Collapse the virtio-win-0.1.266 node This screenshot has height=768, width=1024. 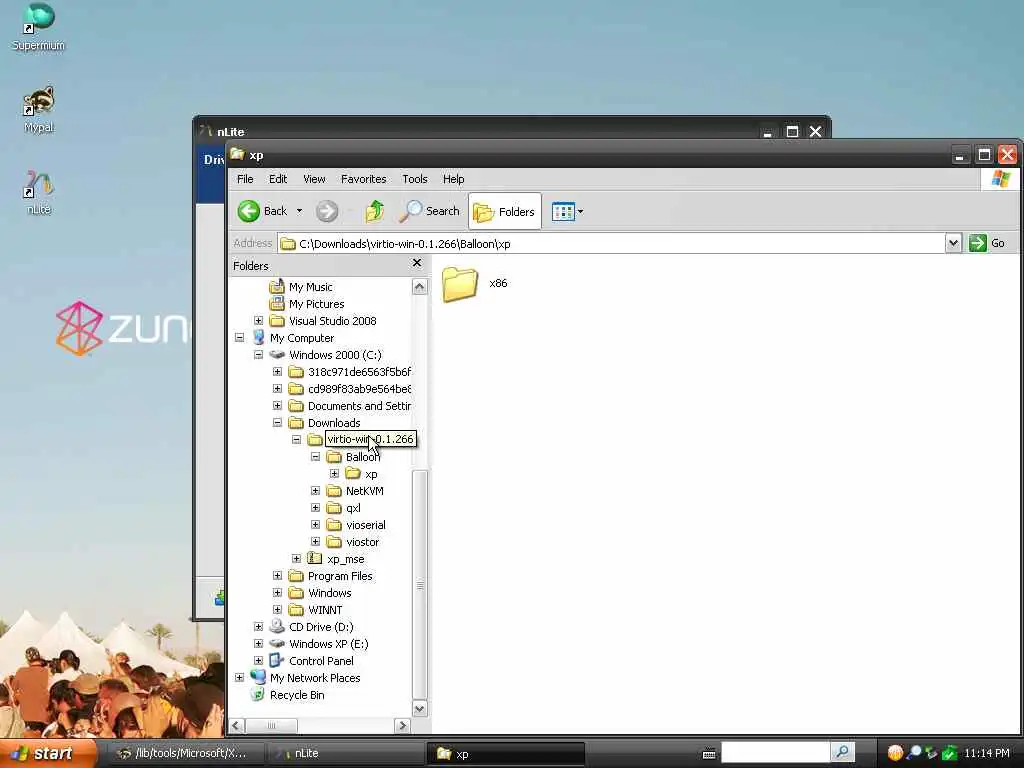pyautogui.click(x=296, y=440)
